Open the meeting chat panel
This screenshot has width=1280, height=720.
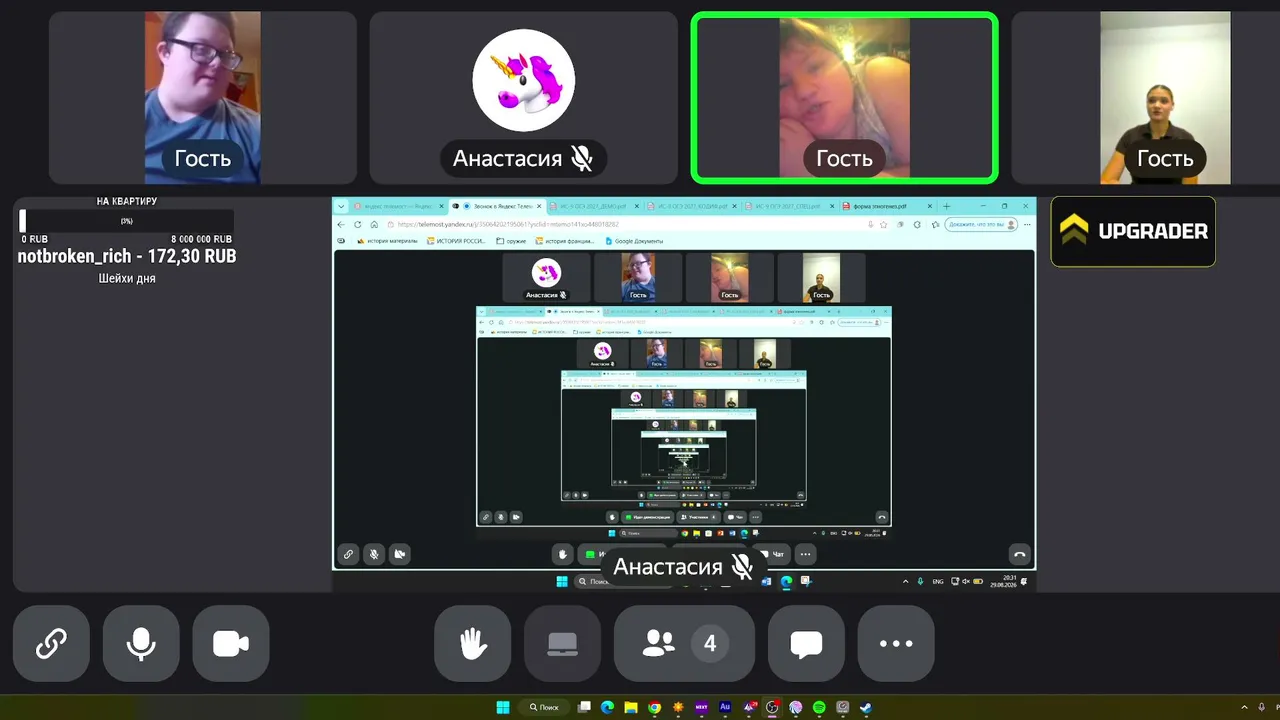(806, 644)
